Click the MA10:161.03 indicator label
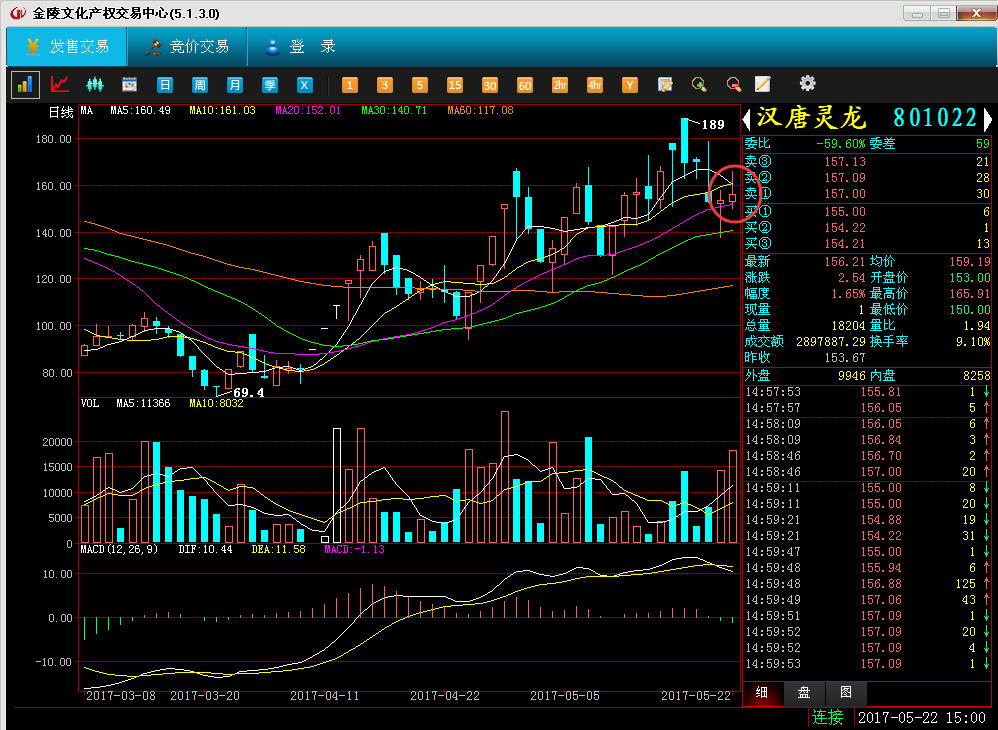The width and height of the screenshot is (998, 730). [222, 111]
